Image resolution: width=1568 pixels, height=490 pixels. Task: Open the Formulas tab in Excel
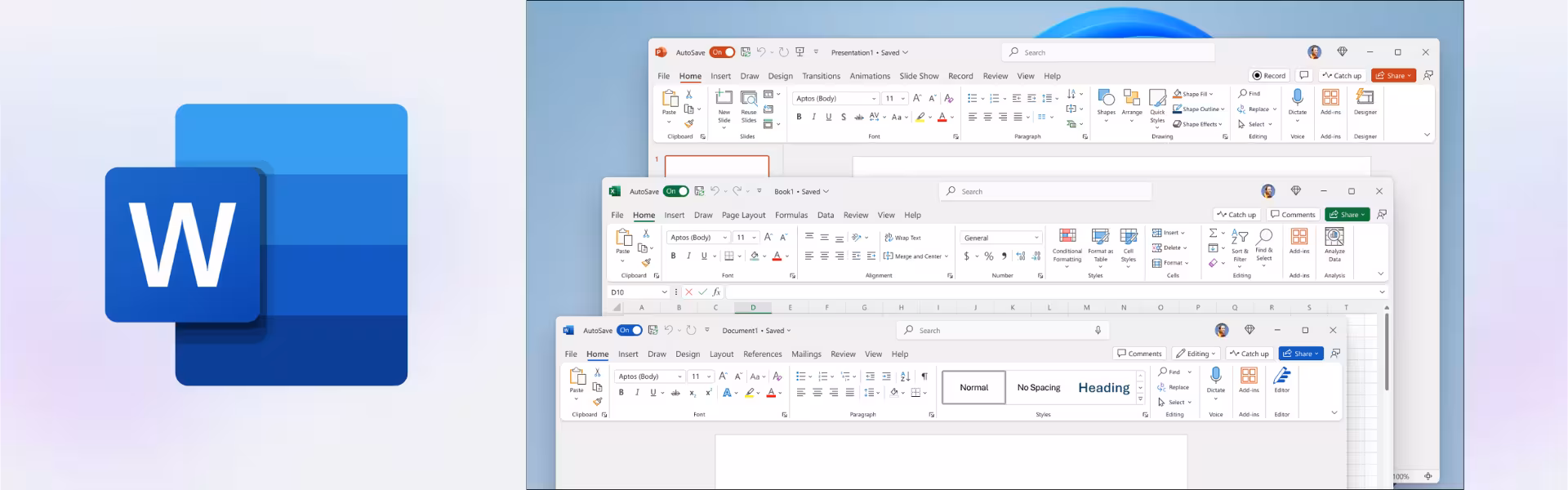click(791, 215)
